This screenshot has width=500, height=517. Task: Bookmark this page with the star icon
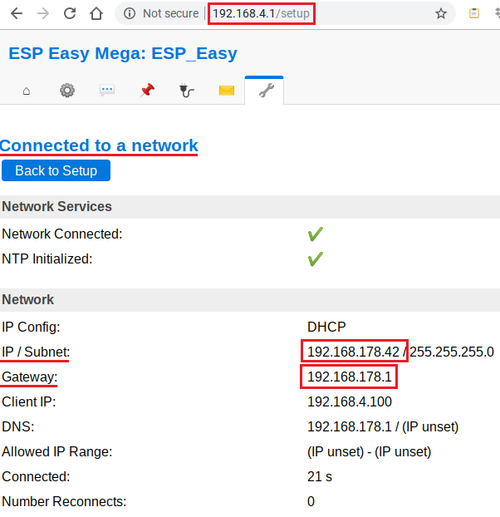point(441,13)
